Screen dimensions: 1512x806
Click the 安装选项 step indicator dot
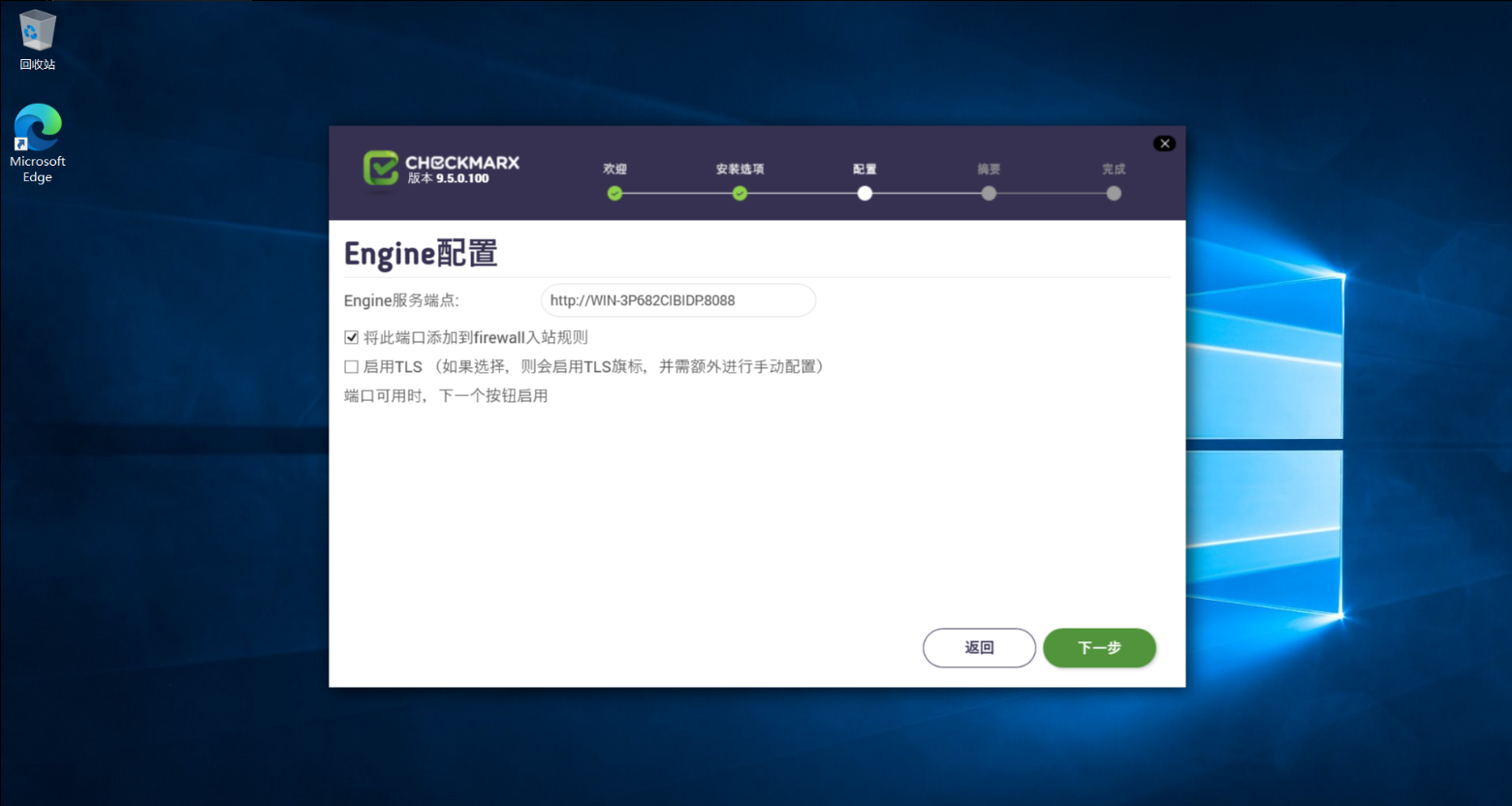pos(740,194)
